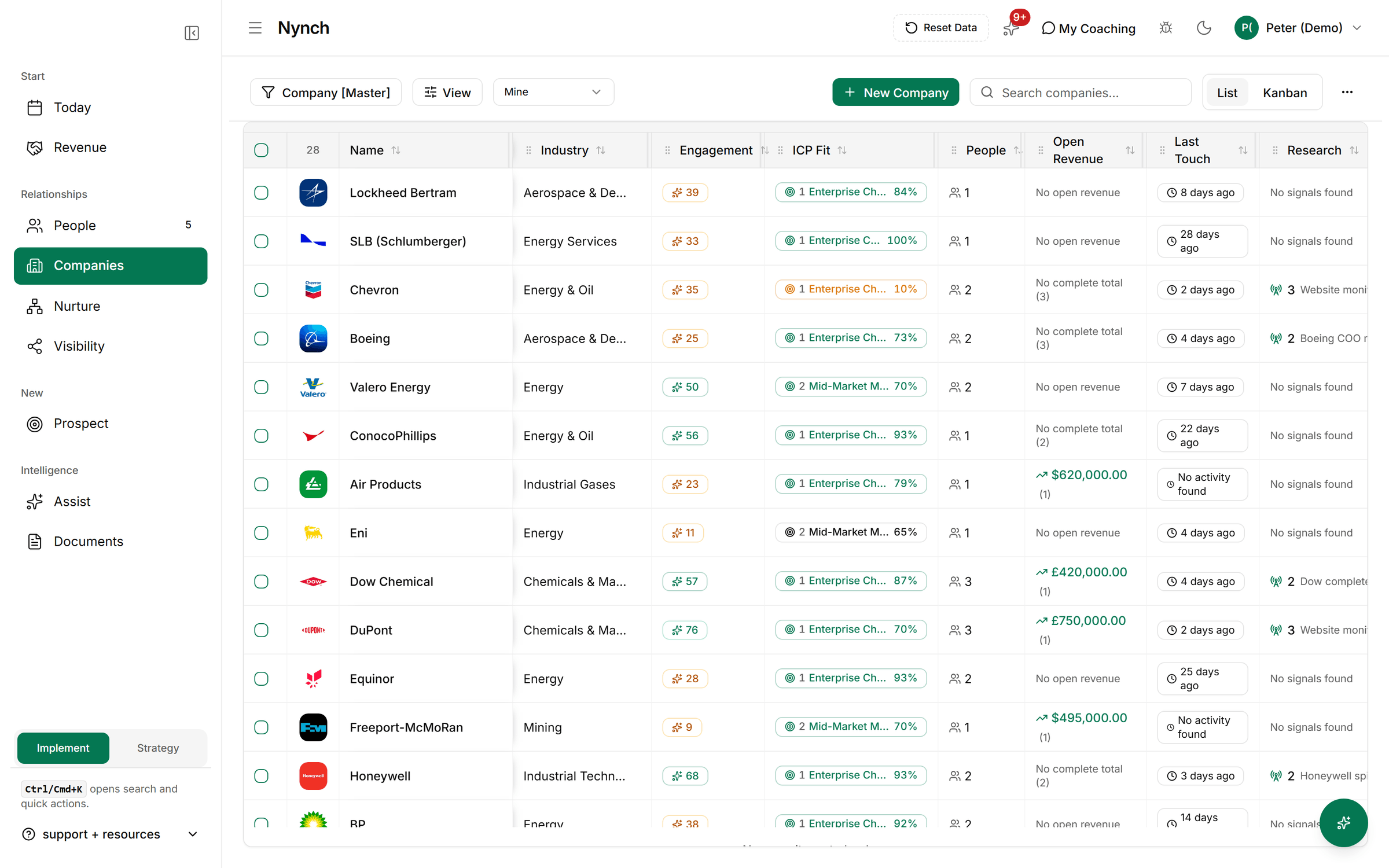1389x868 pixels.
Task: Click the Chevron company logo
Action: (313, 290)
